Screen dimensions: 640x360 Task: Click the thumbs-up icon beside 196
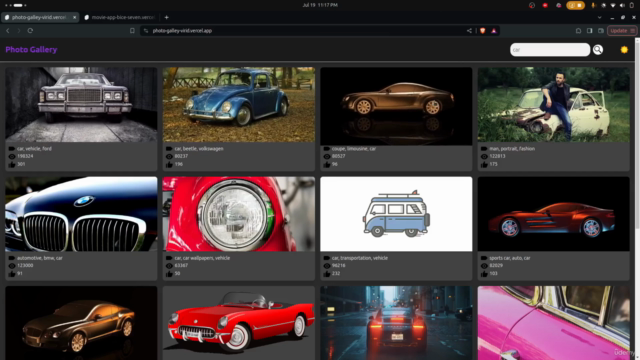point(169,164)
